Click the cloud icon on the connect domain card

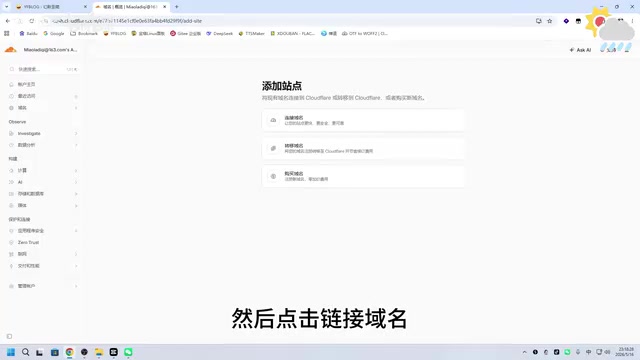pos(273,120)
